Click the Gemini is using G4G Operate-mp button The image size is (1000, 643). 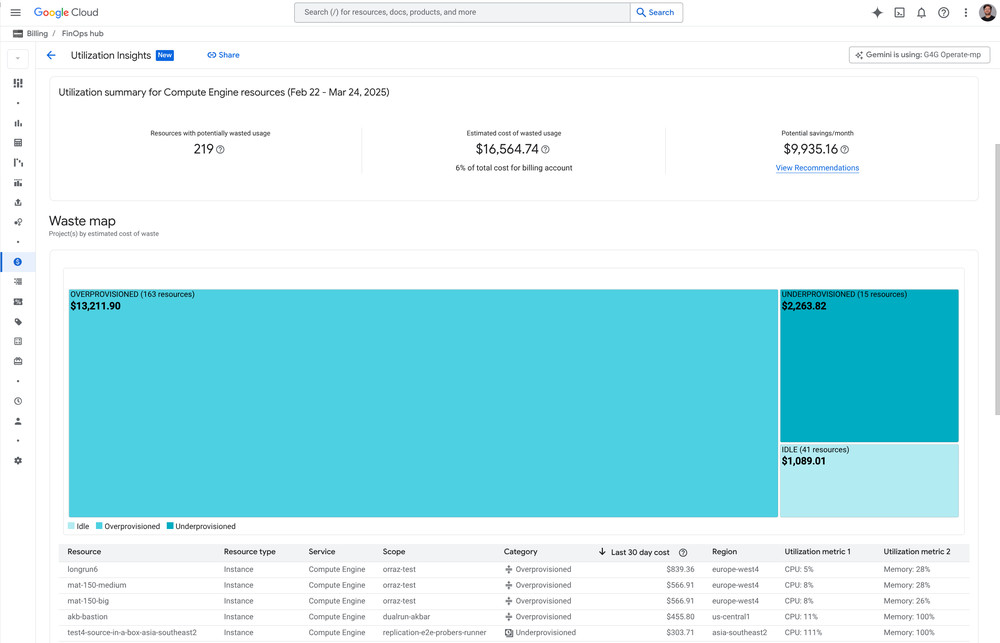click(x=919, y=56)
